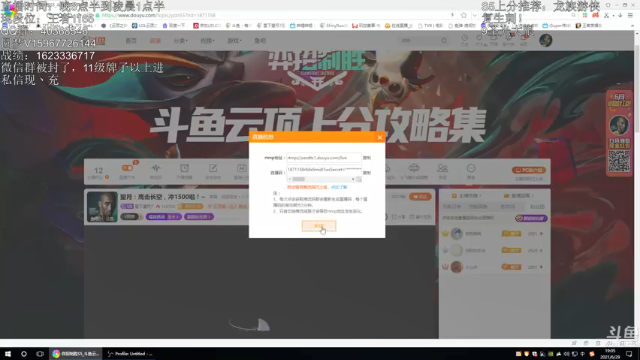Open the first-ranked fan avatar with crown

click(457, 233)
